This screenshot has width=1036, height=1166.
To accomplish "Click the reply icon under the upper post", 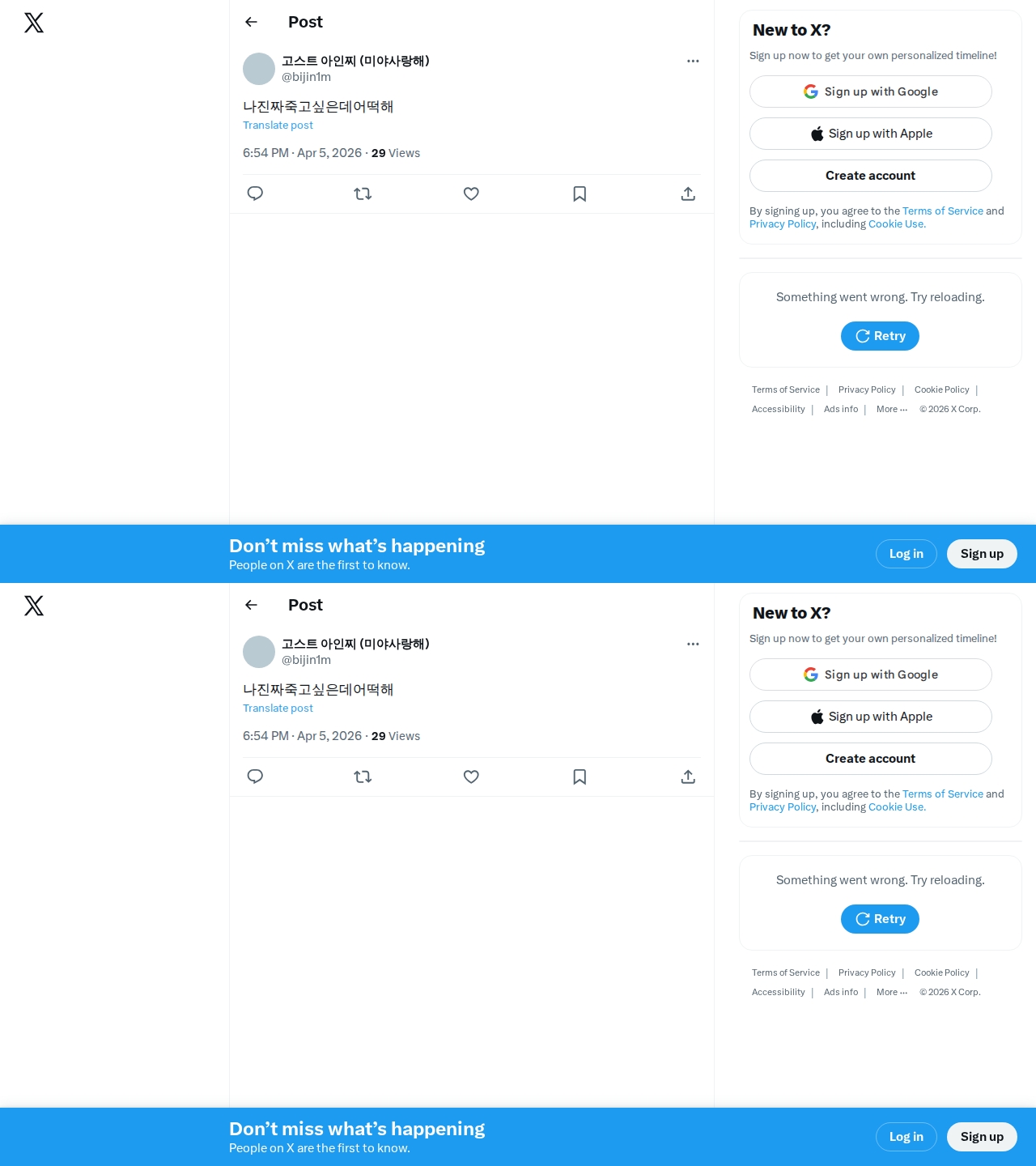I will click(x=255, y=194).
